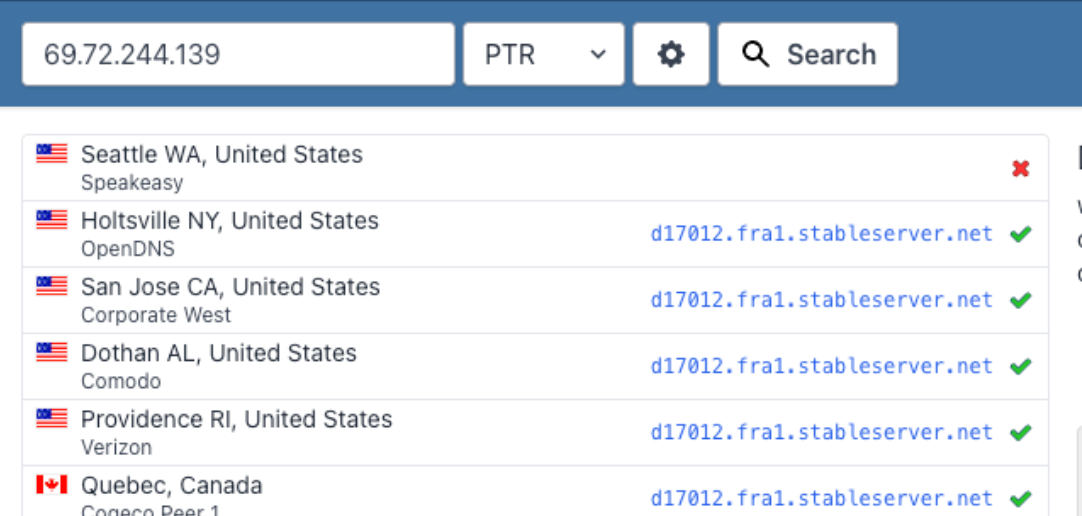Click the green checkmark for Holtsville NY
Screen dimensions: 1082x516
tap(1020, 235)
